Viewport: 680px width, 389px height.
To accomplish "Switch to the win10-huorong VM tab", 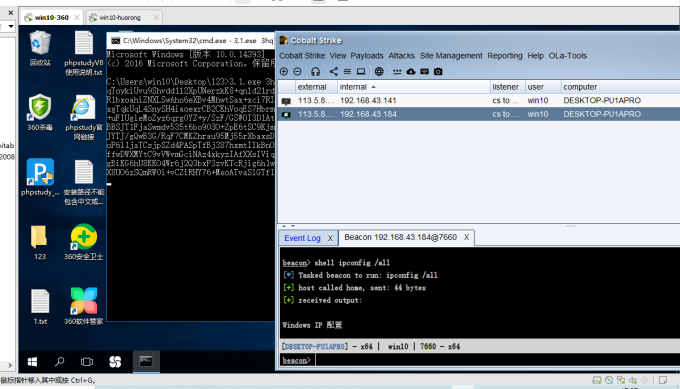I will 119,17.
